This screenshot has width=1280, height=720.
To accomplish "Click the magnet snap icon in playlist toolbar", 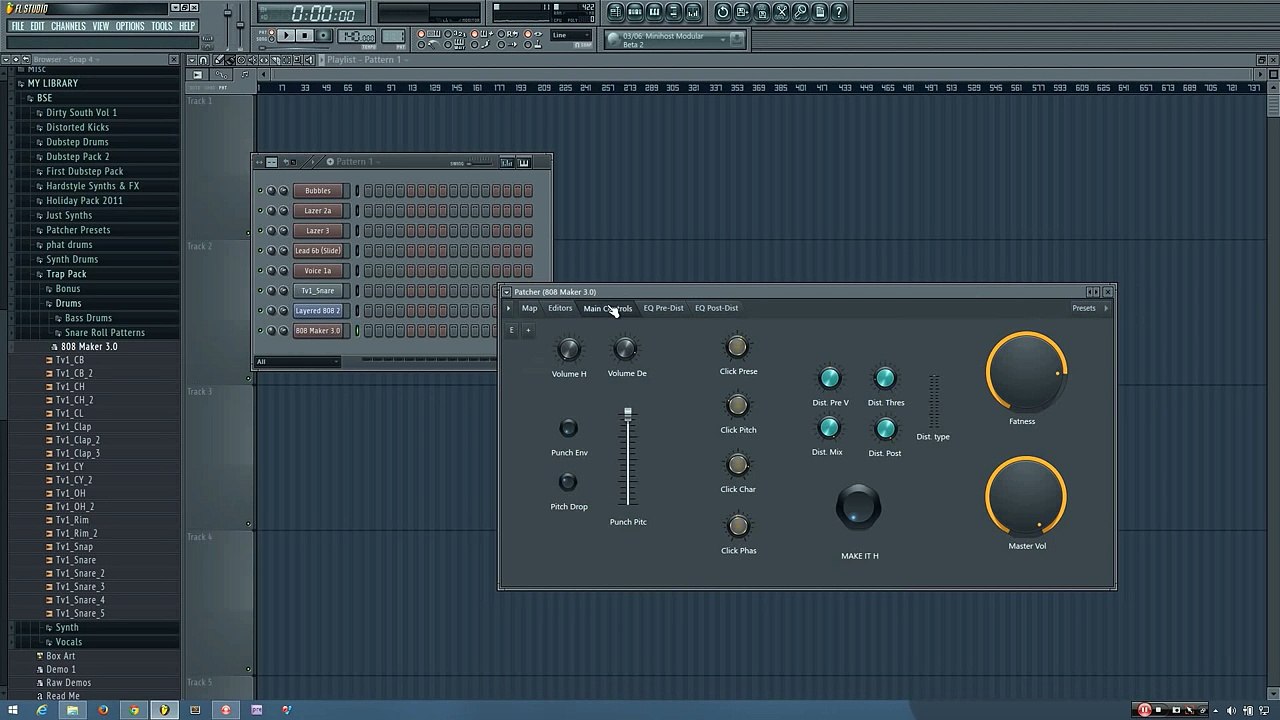I will [203, 60].
